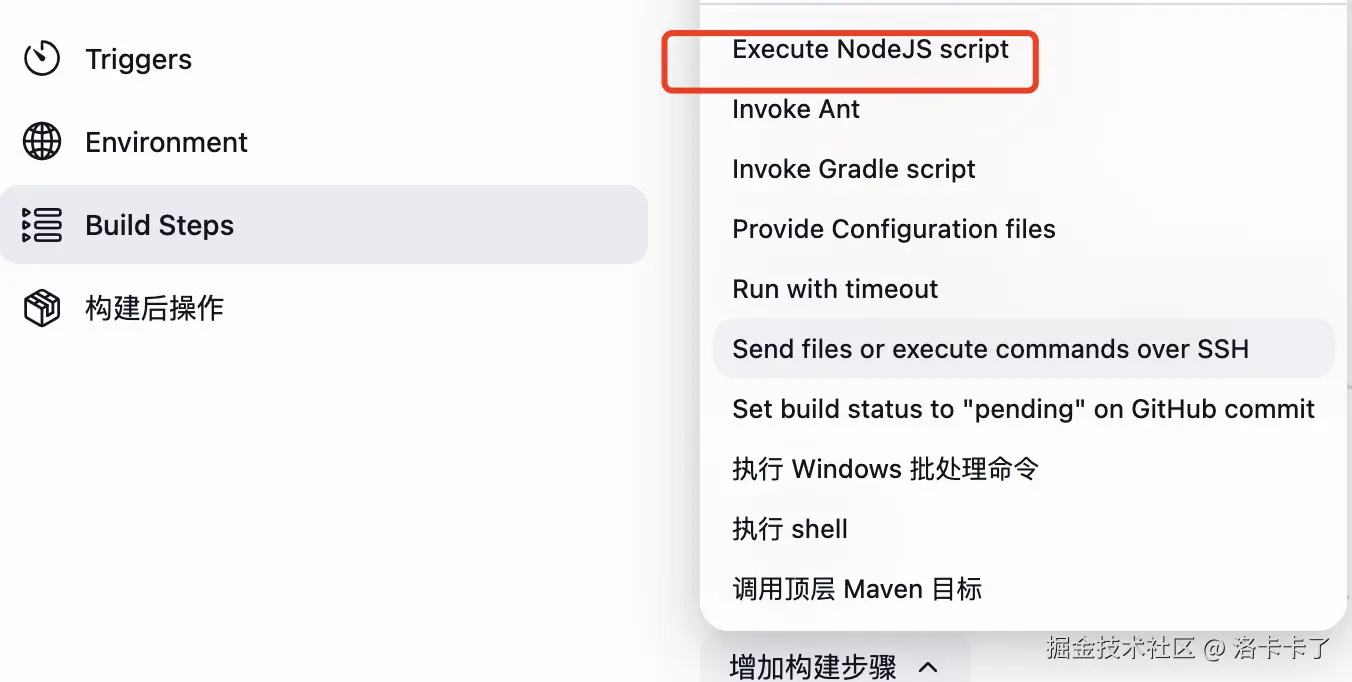Collapse the menu using the 增加构建步骤 chevron
Image resolution: width=1352 pixels, height=682 pixels.
(x=927, y=666)
